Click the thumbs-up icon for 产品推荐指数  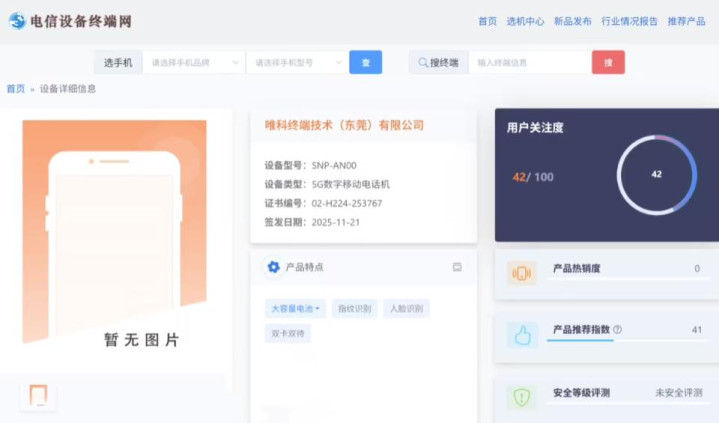[x=521, y=335]
